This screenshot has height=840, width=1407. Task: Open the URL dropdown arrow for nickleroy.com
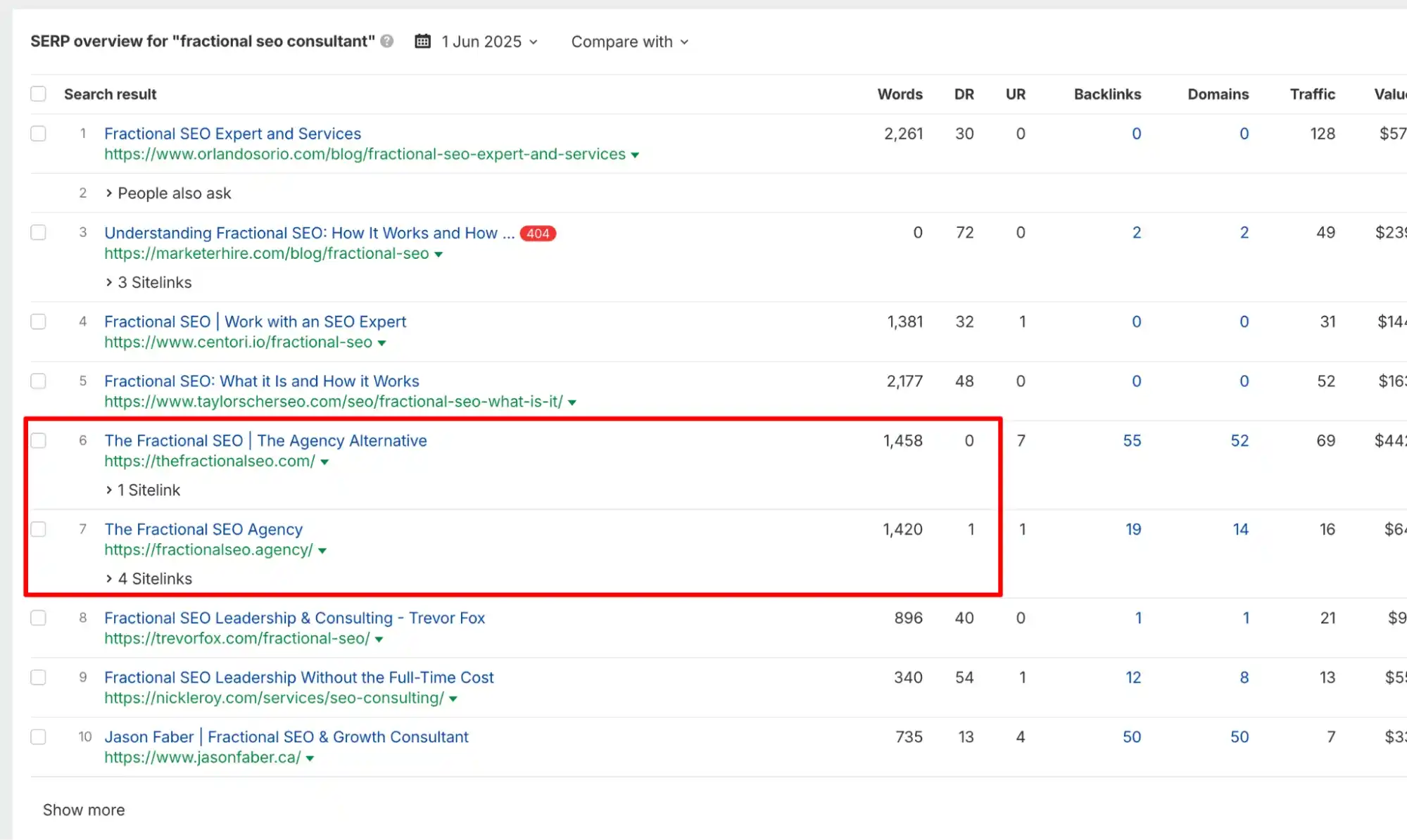(x=453, y=699)
